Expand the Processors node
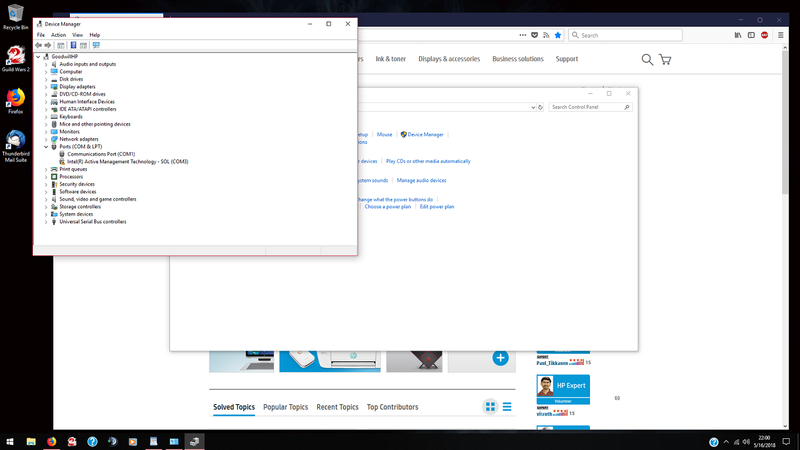Screen dimensions: 800x450 pyautogui.click(x=46, y=177)
